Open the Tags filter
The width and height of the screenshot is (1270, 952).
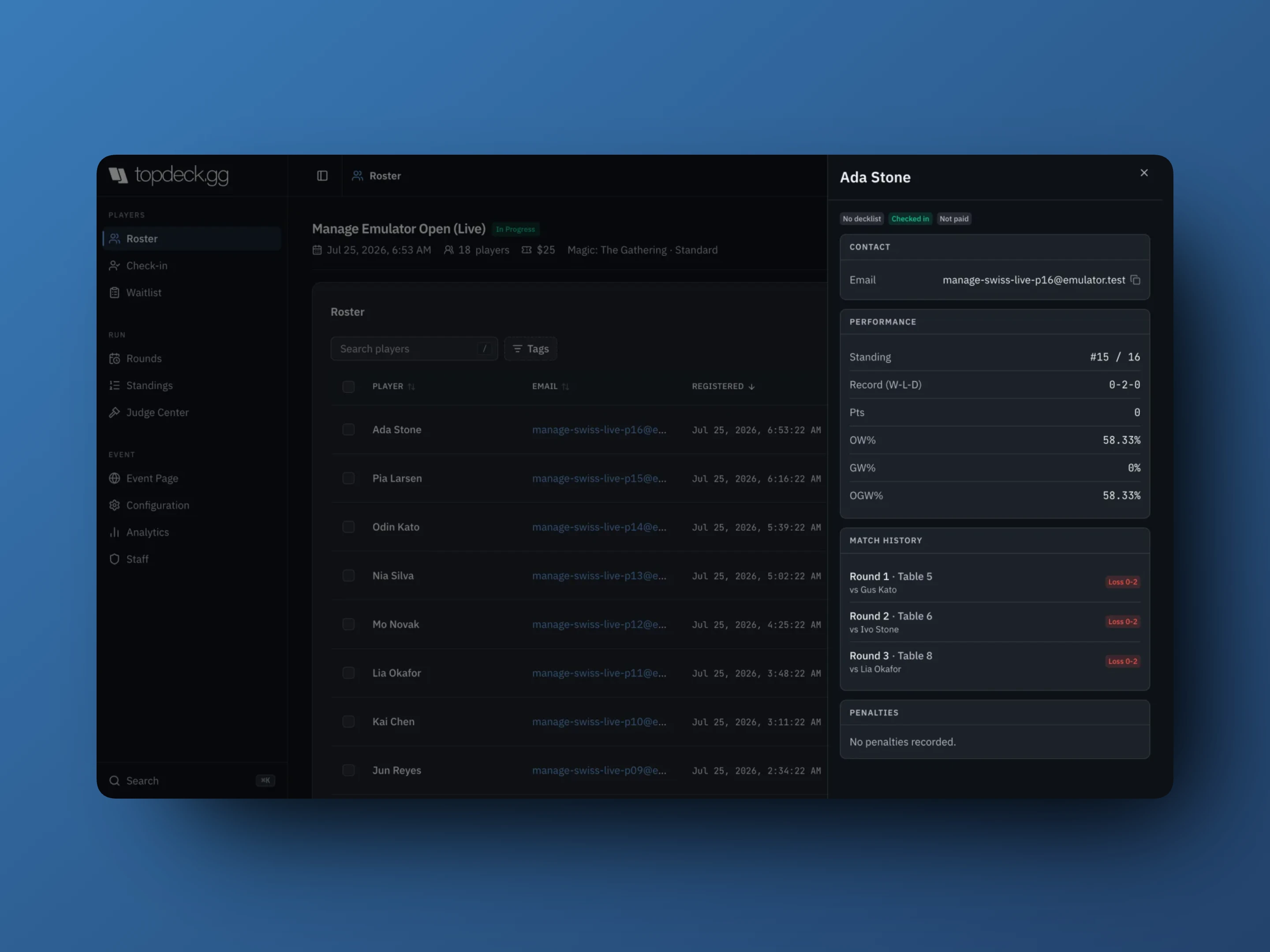(x=530, y=349)
